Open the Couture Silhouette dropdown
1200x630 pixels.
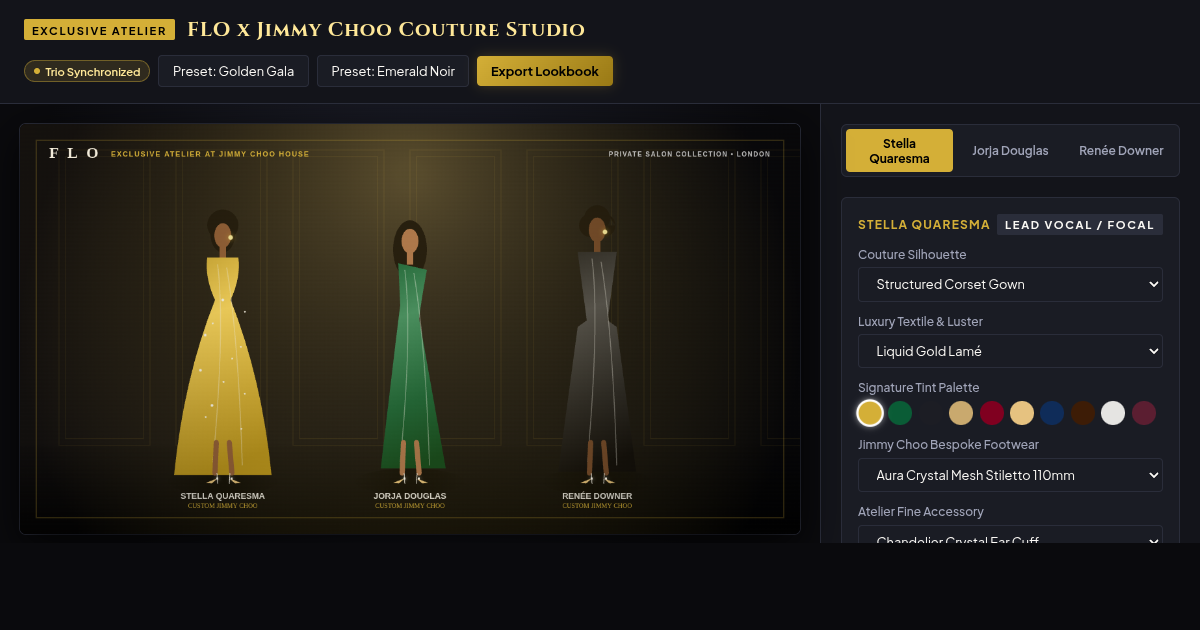tap(1010, 284)
